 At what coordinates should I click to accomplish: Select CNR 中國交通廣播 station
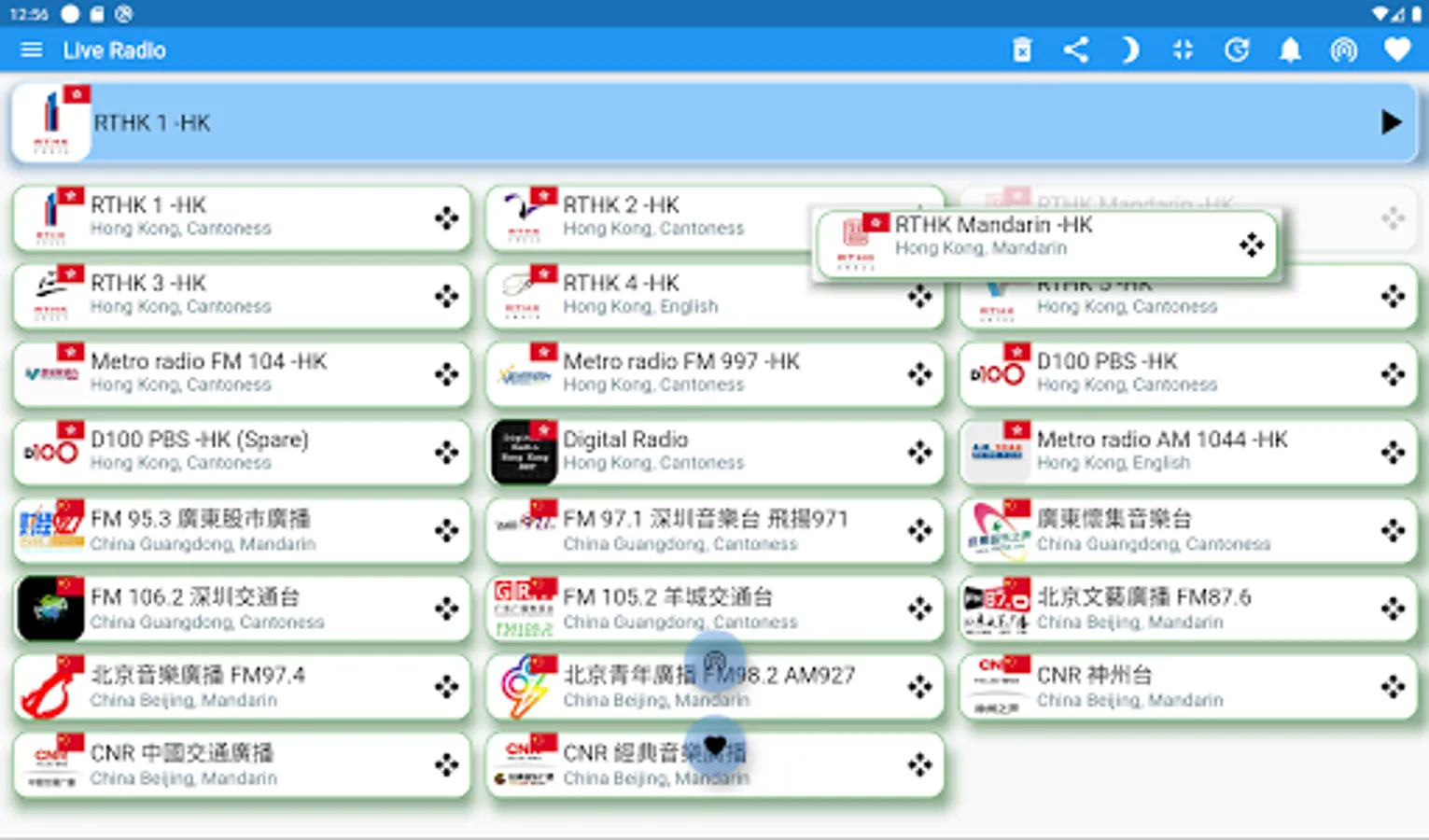pyautogui.click(x=242, y=765)
